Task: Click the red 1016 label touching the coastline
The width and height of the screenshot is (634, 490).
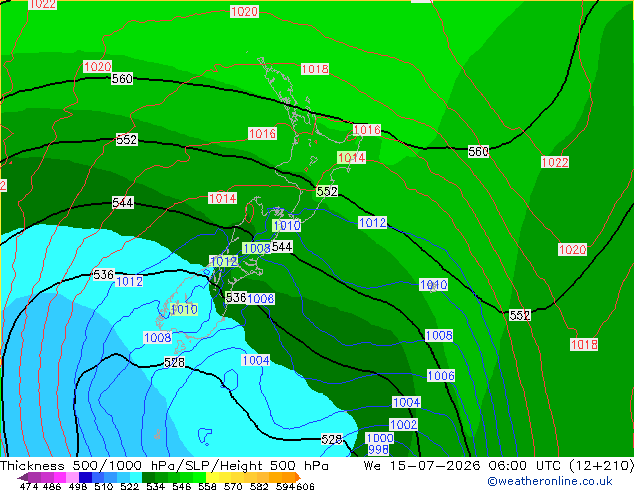Action: [367, 130]
